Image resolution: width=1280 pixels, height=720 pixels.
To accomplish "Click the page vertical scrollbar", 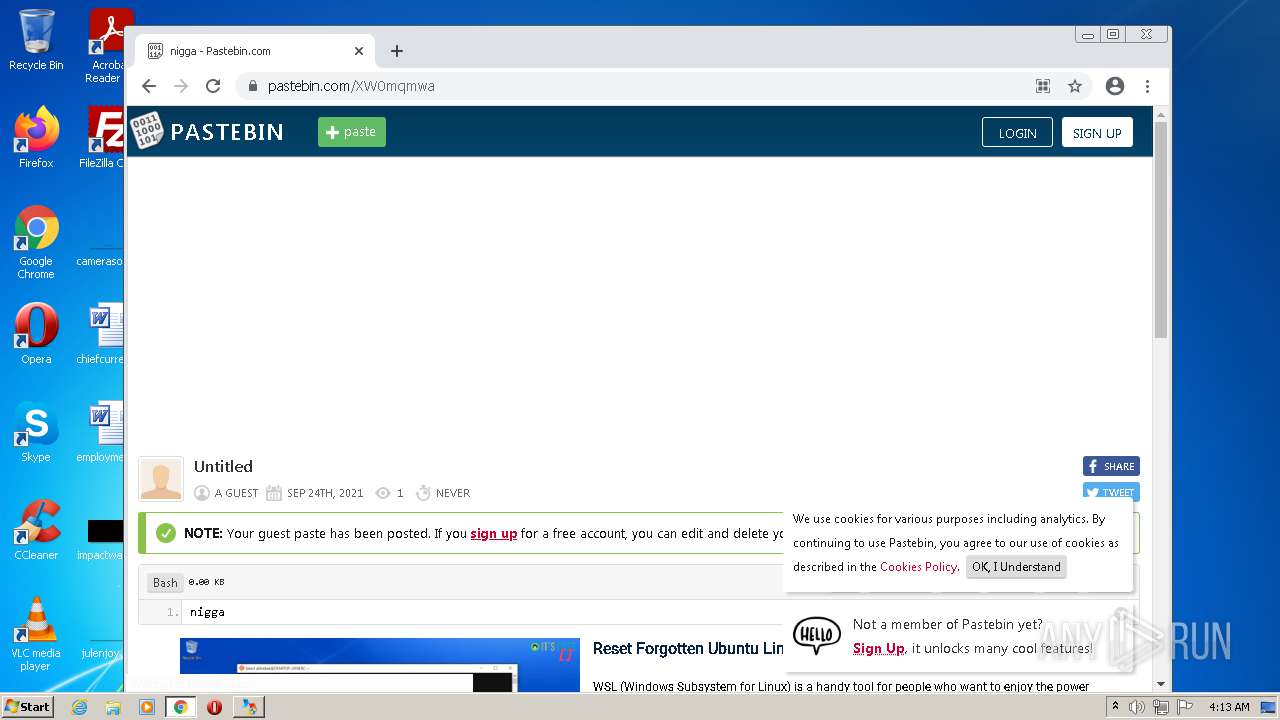I will point(1161,230).
